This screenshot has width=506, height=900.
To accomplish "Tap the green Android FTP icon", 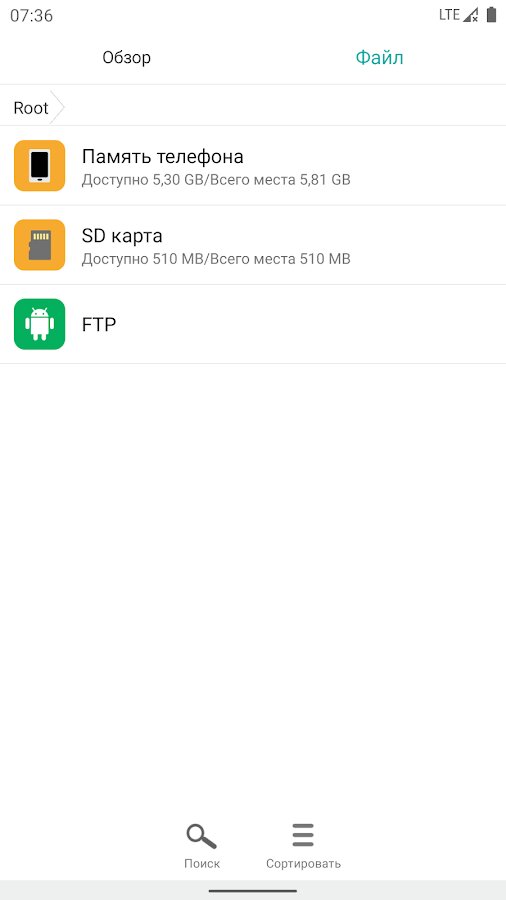I will (40, 324).
